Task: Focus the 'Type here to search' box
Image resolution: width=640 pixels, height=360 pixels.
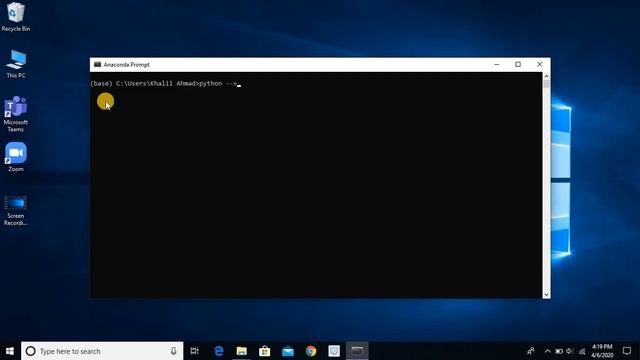Action: 102,351
